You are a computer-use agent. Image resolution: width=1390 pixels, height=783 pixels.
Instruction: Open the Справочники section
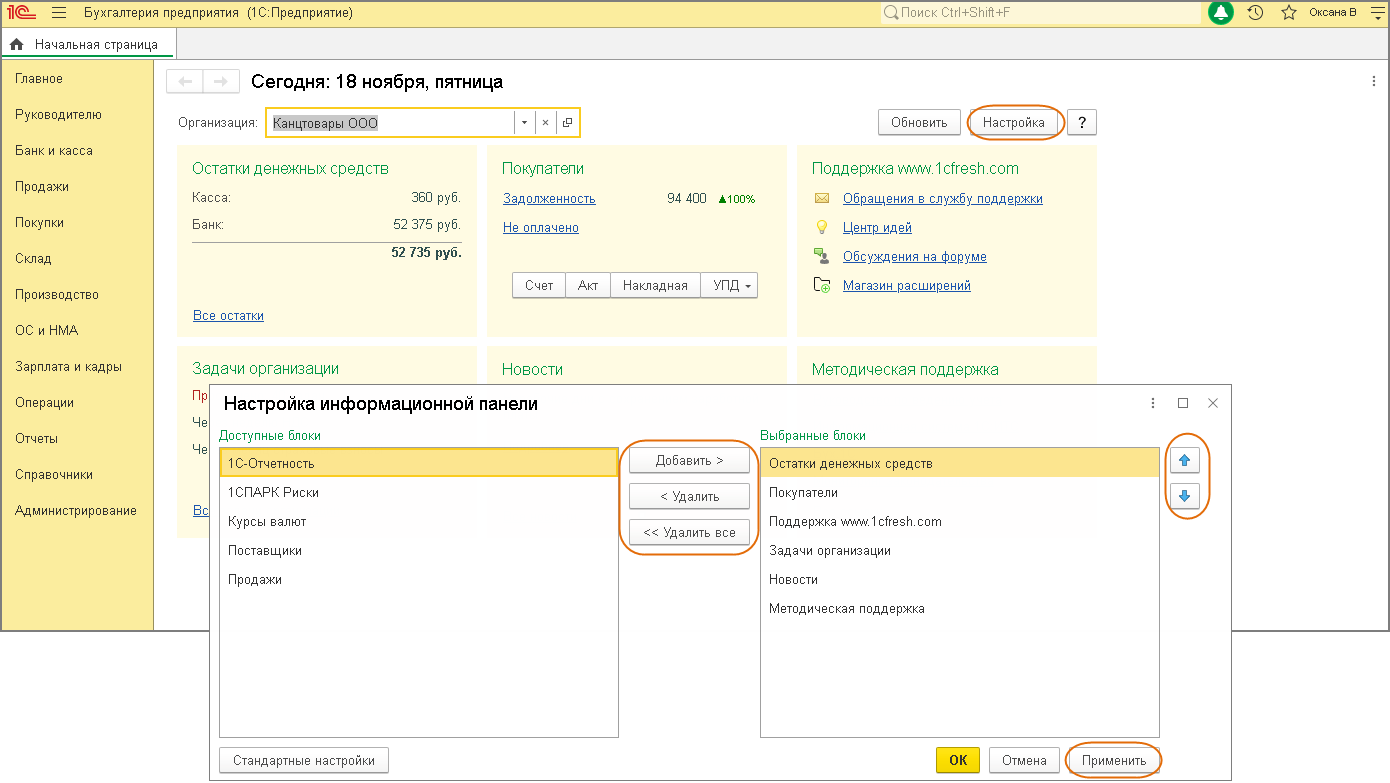pos(54,474)
